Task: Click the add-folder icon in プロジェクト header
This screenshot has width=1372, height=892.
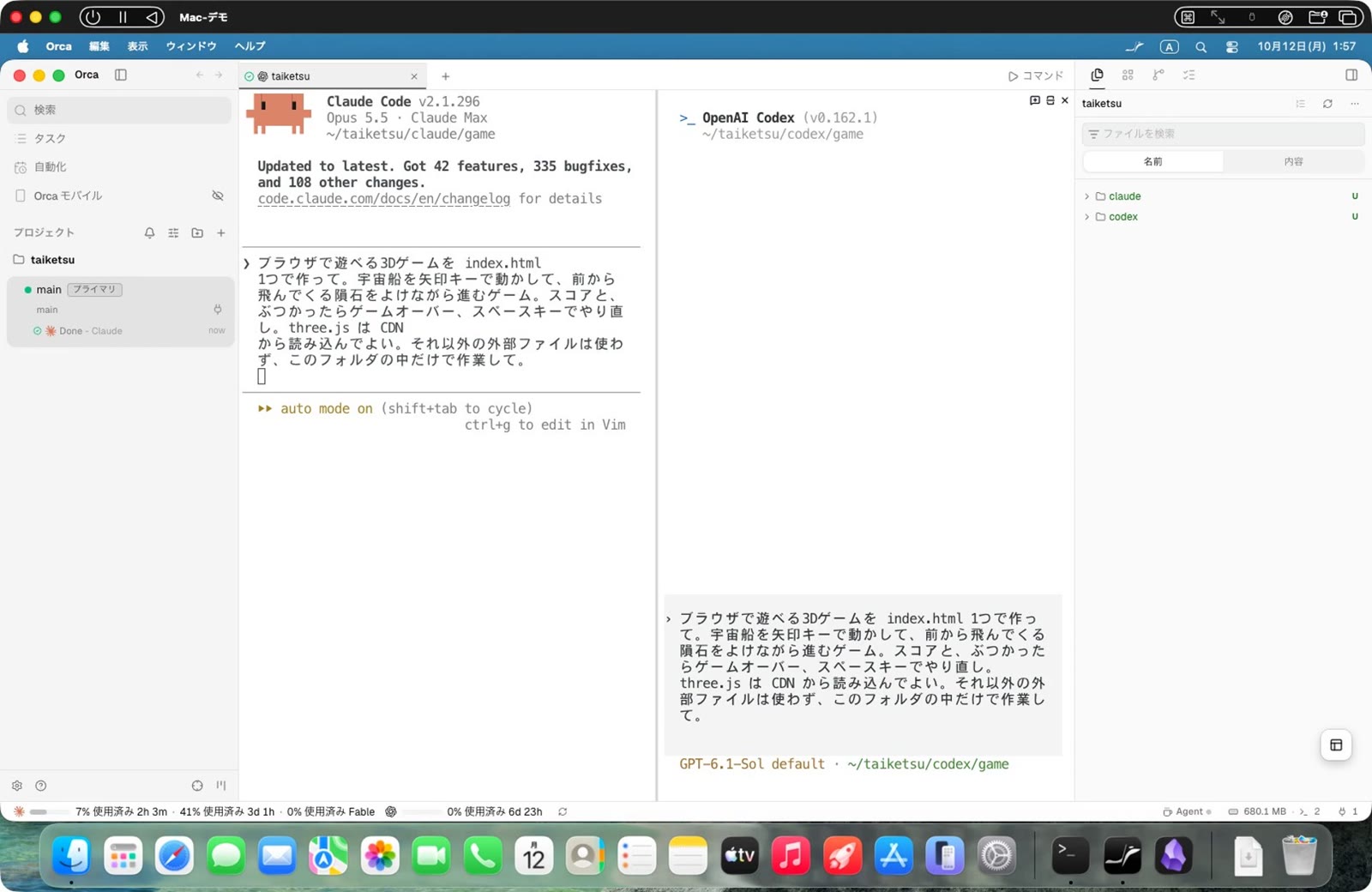Action: pyautogui.click(x=197, y=232)
